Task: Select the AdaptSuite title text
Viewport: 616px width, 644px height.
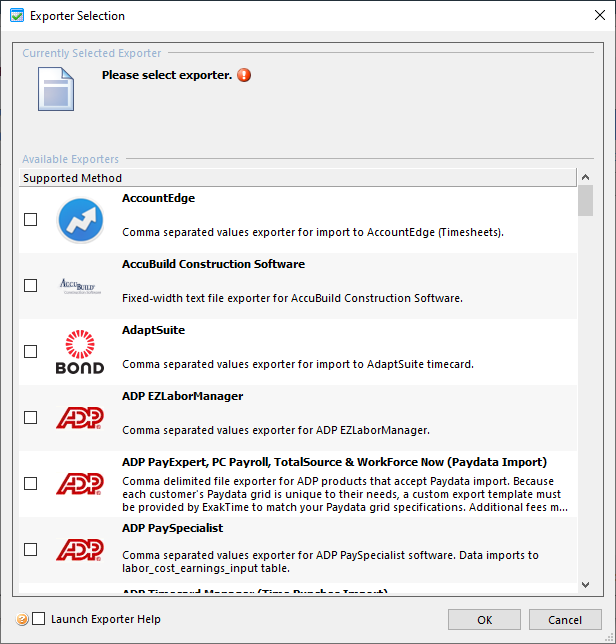Action: click(x=154, y=330)
